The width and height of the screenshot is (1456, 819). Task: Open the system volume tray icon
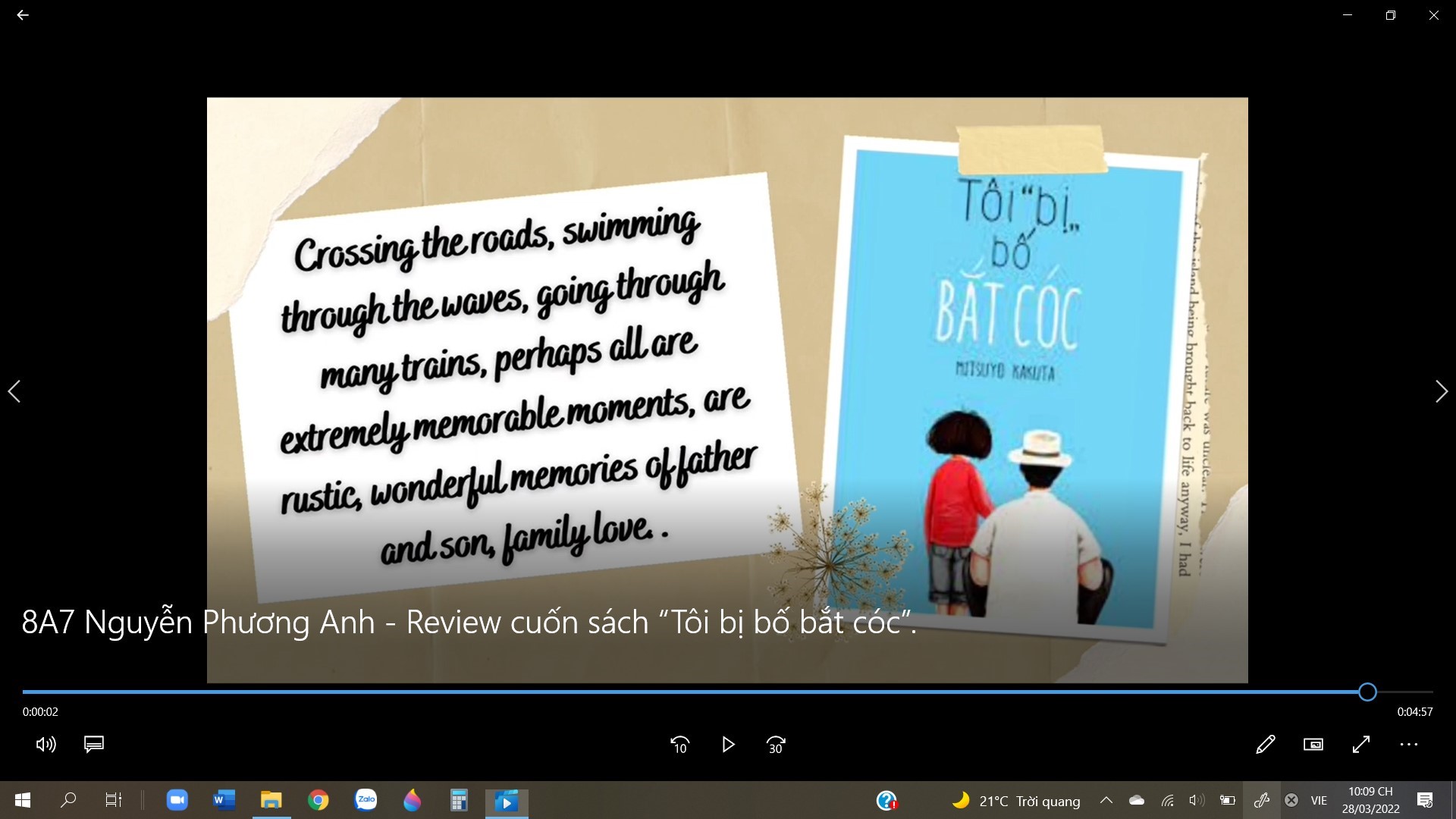click(x=1197, y=800)
